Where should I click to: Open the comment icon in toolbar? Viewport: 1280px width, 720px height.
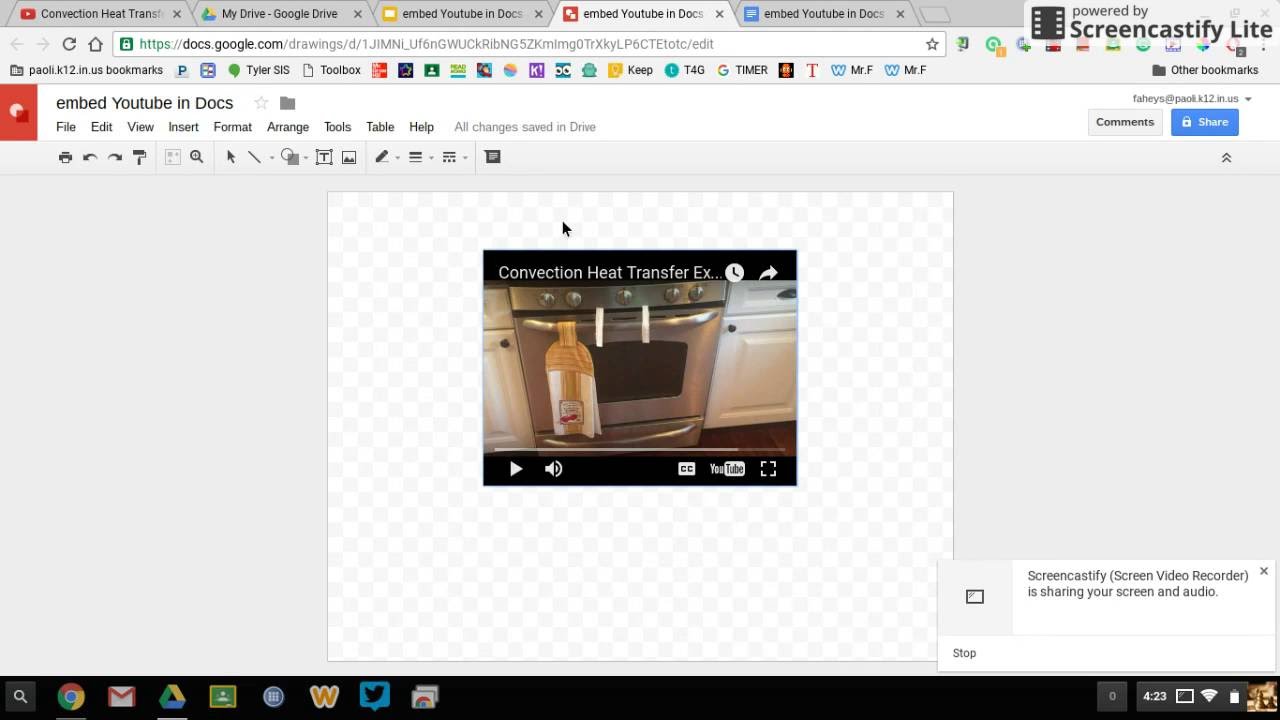click(492, 157)
